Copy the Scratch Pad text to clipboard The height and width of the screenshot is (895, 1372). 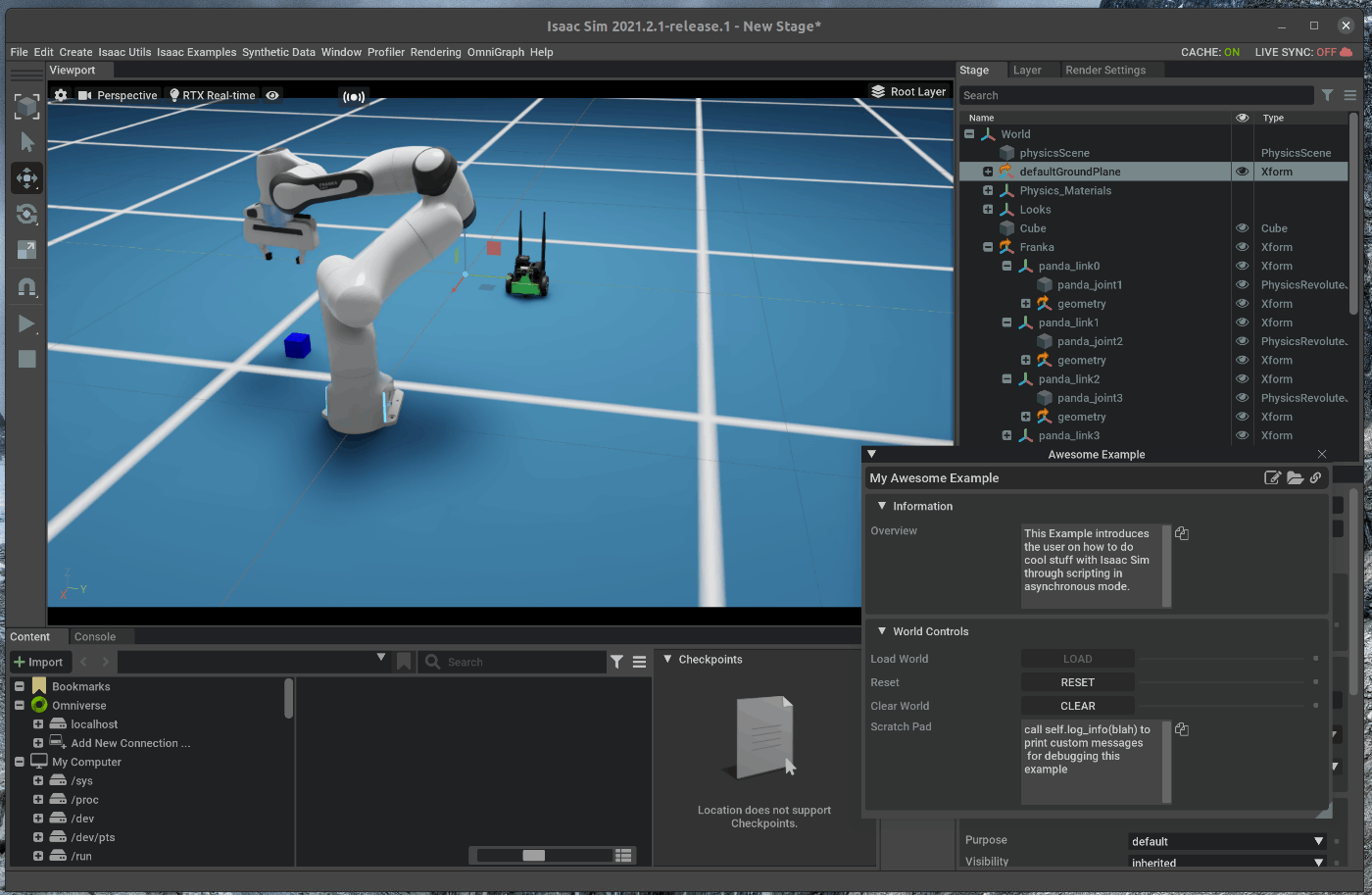(x=1182, y=729)
